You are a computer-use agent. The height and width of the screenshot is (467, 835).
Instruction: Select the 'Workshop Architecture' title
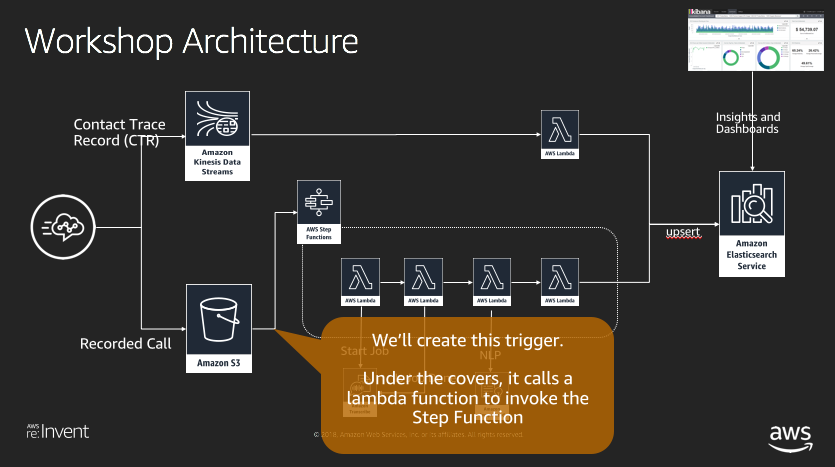coord(191,41)
